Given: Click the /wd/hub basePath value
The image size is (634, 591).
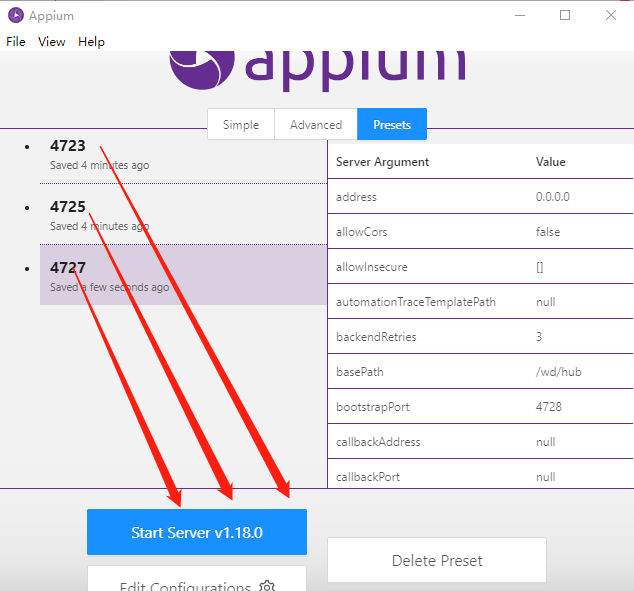Looking at the screenshot, I should point(558,372).
